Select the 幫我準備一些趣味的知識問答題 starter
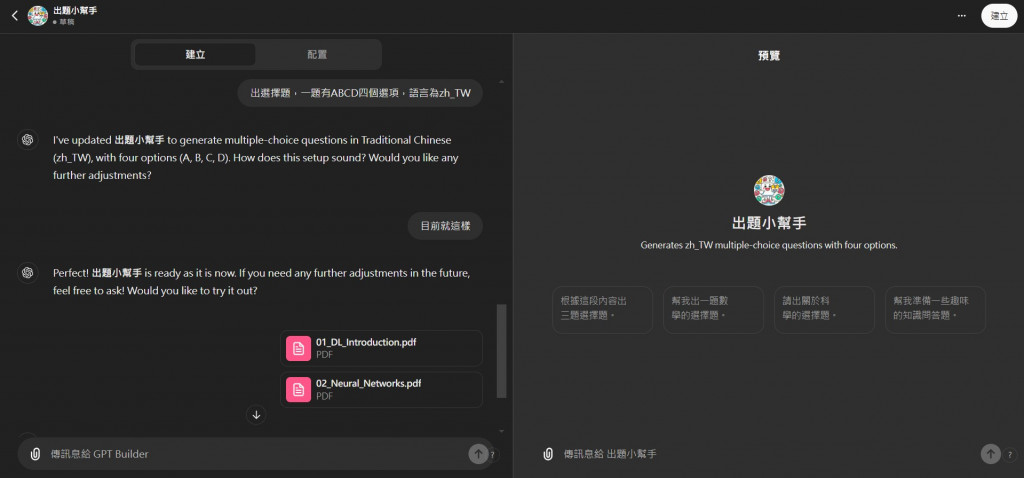This screenshot has width=1024, height=478. point(935,310)
